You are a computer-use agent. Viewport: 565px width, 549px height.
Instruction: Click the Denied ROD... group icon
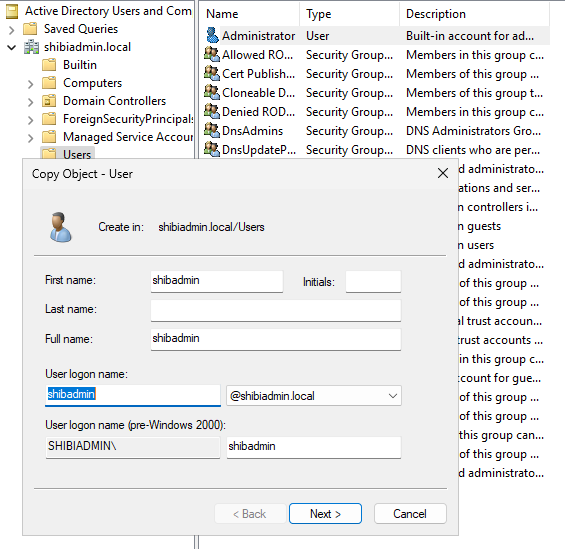coord(212,111)
